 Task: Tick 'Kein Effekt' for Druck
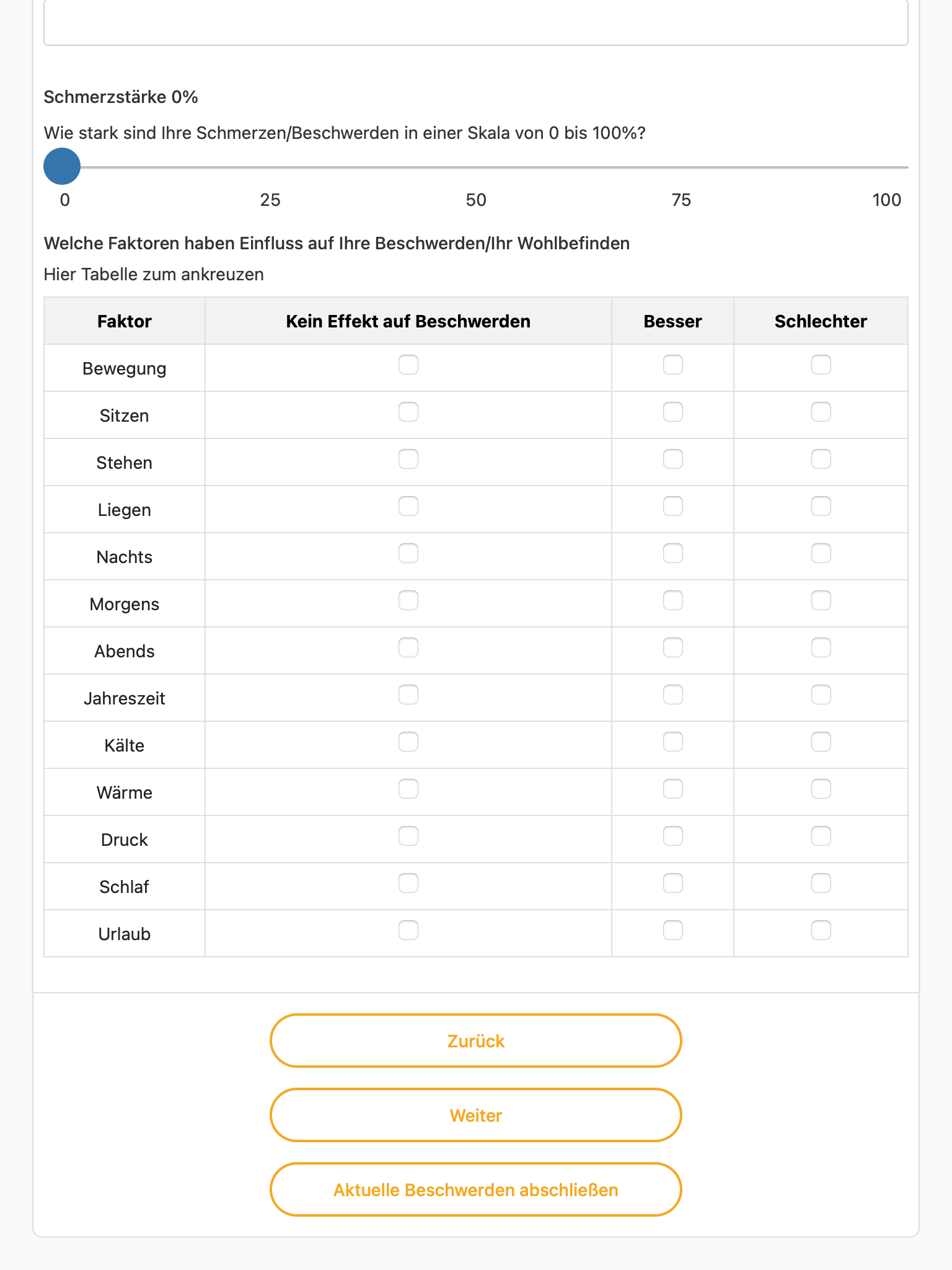[x=408, y=836]
